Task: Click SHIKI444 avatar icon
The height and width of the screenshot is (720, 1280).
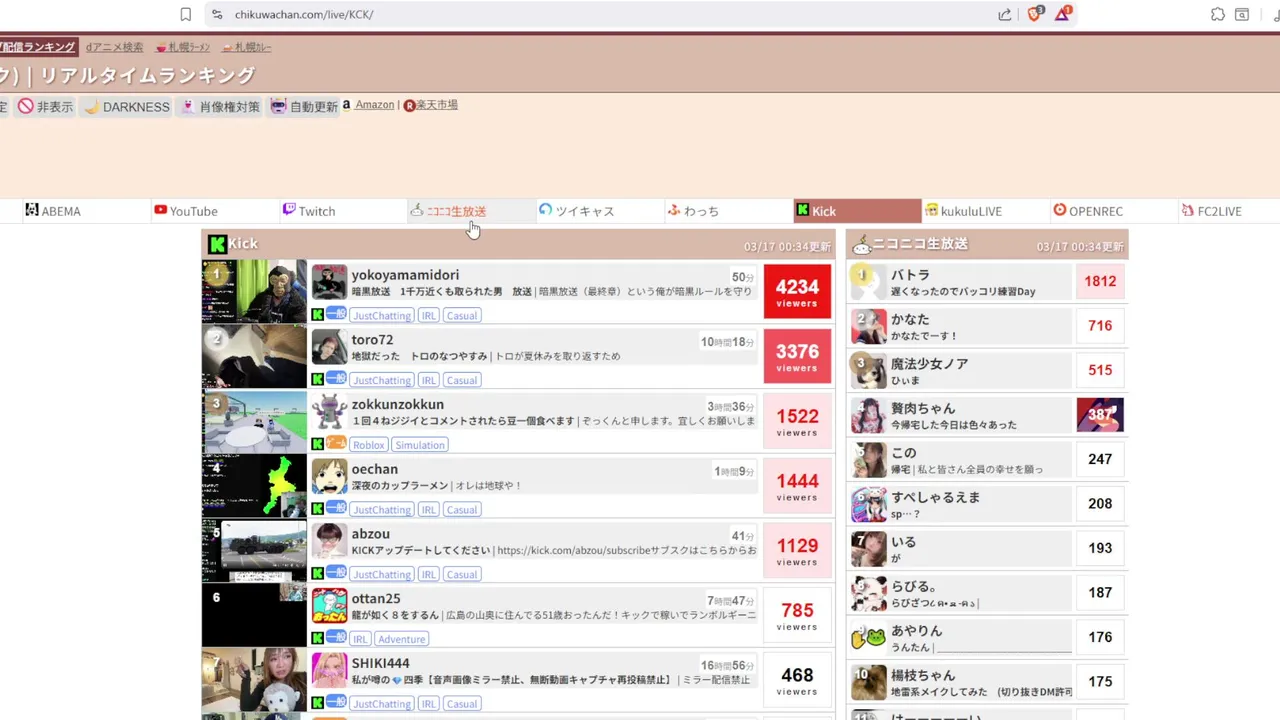Action: click(x=329, y=671)
